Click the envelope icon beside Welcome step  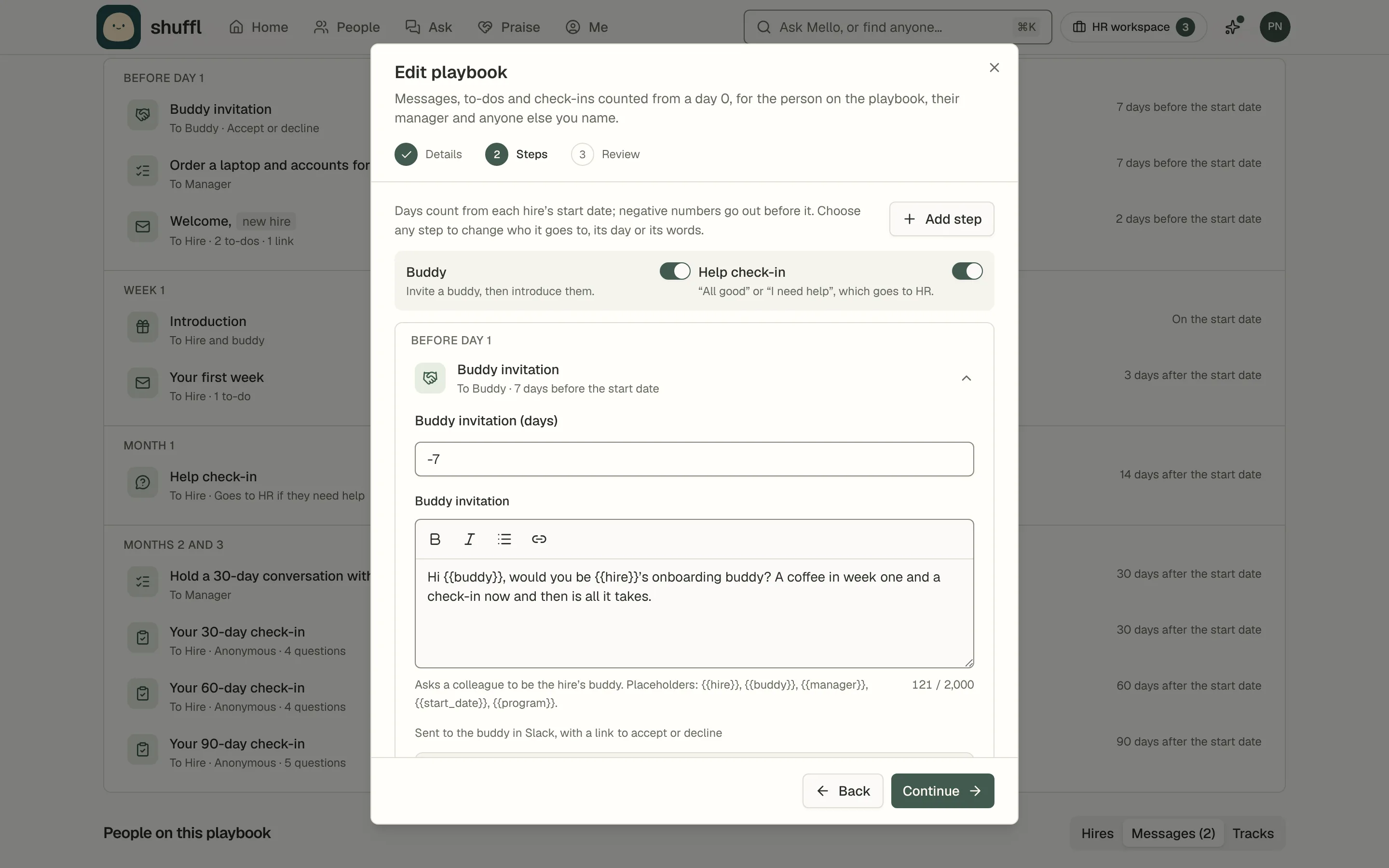(x=142, y=227)
